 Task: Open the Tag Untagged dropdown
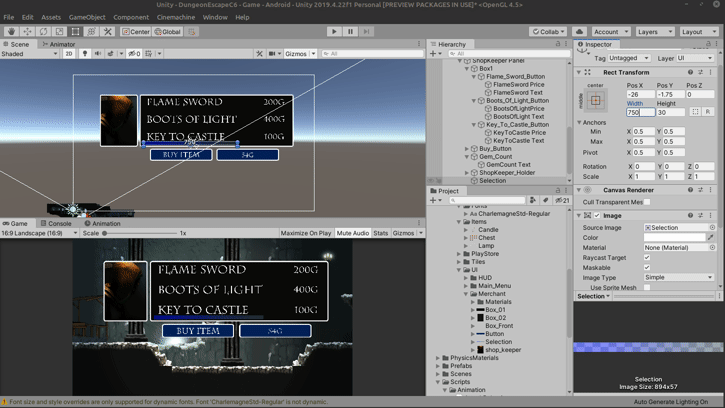[629, 58]
